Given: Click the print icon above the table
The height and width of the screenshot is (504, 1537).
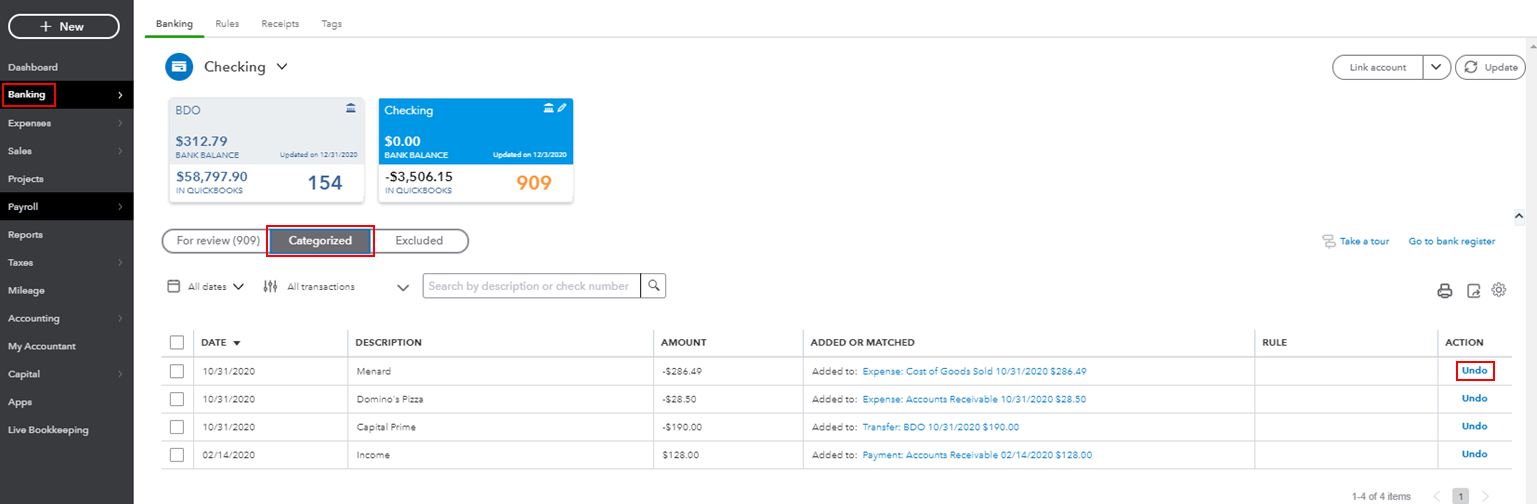Looking at the screenshot, I should pyautogui.click(x=1444, y=291).
